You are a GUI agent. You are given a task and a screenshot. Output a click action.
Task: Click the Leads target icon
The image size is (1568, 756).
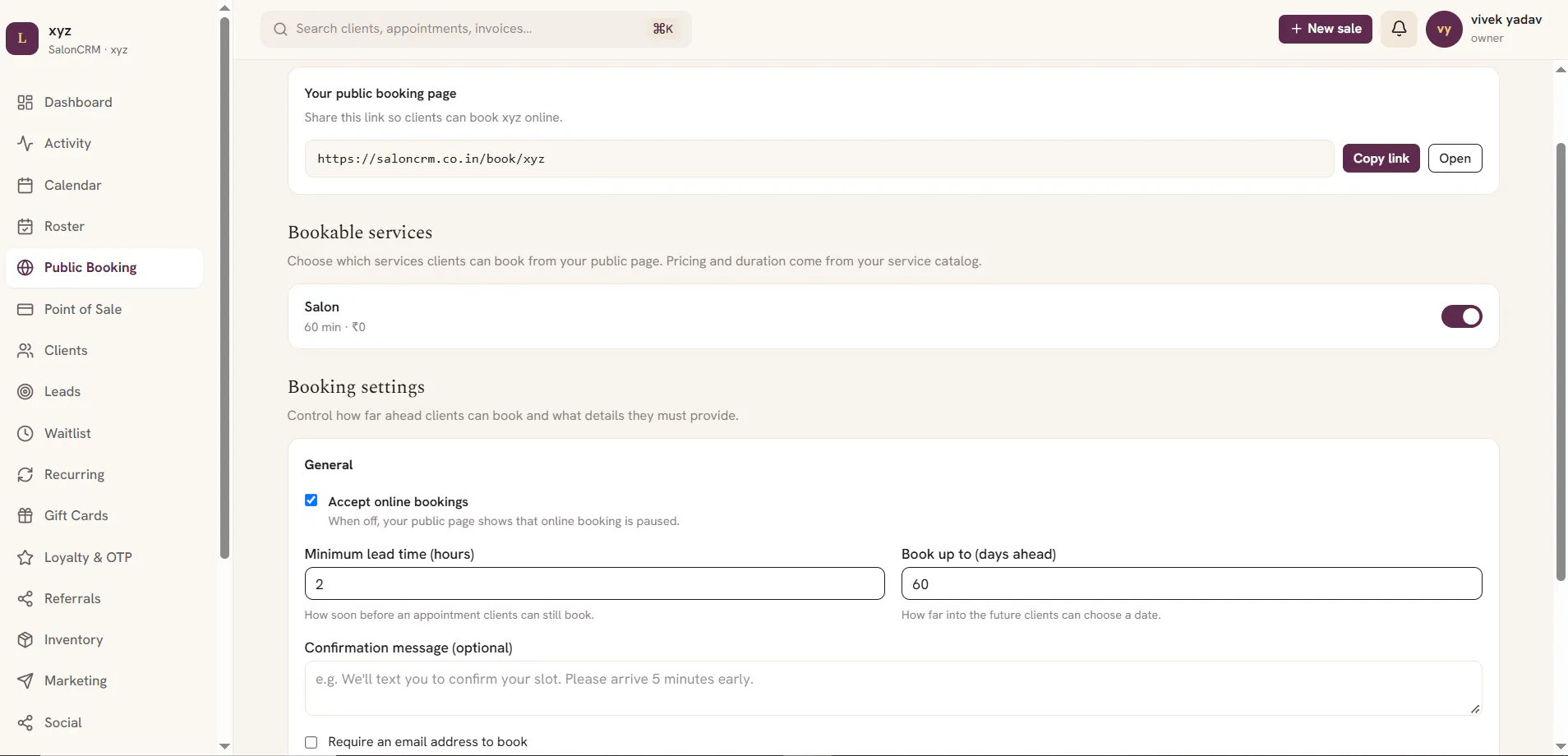pyautogui.click(x=25, y=392)
